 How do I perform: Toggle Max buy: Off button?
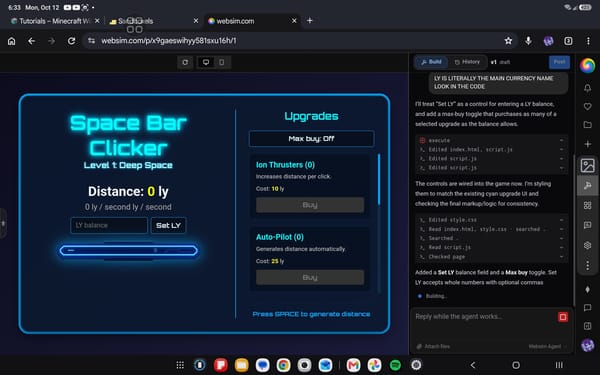tap(311, 139)
